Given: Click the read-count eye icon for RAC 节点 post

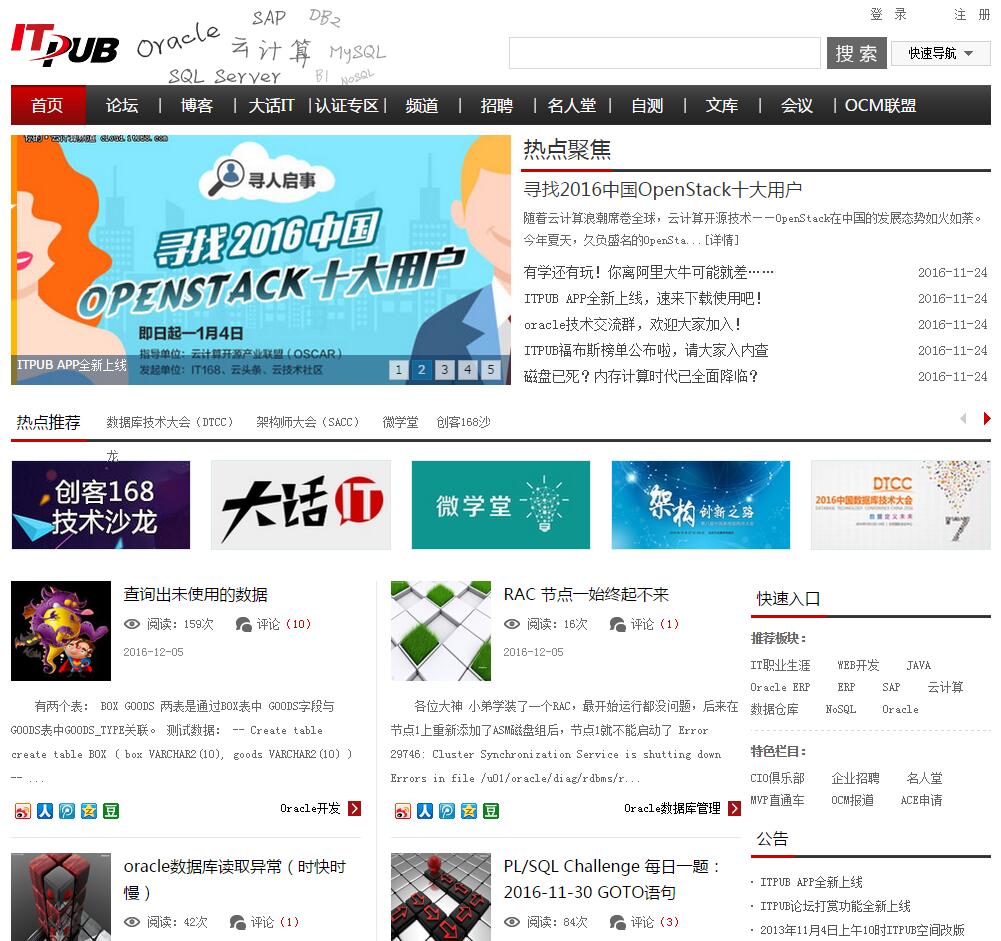Looking at the screenshot, I should (512, 624).
